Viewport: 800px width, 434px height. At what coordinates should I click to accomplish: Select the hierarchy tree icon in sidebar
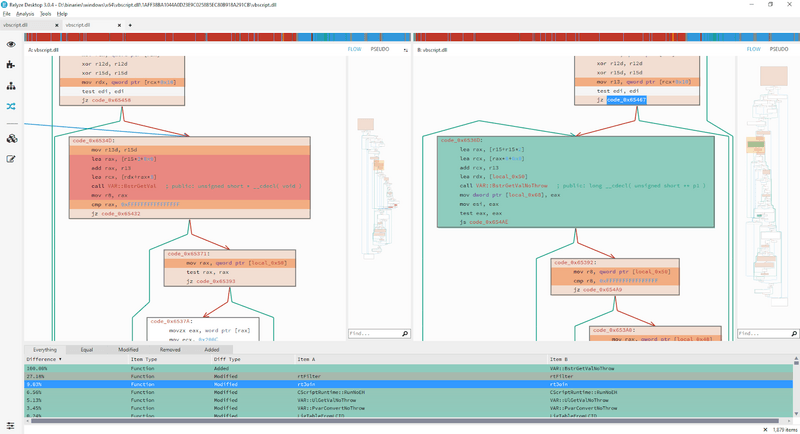[x=11, y=85]
